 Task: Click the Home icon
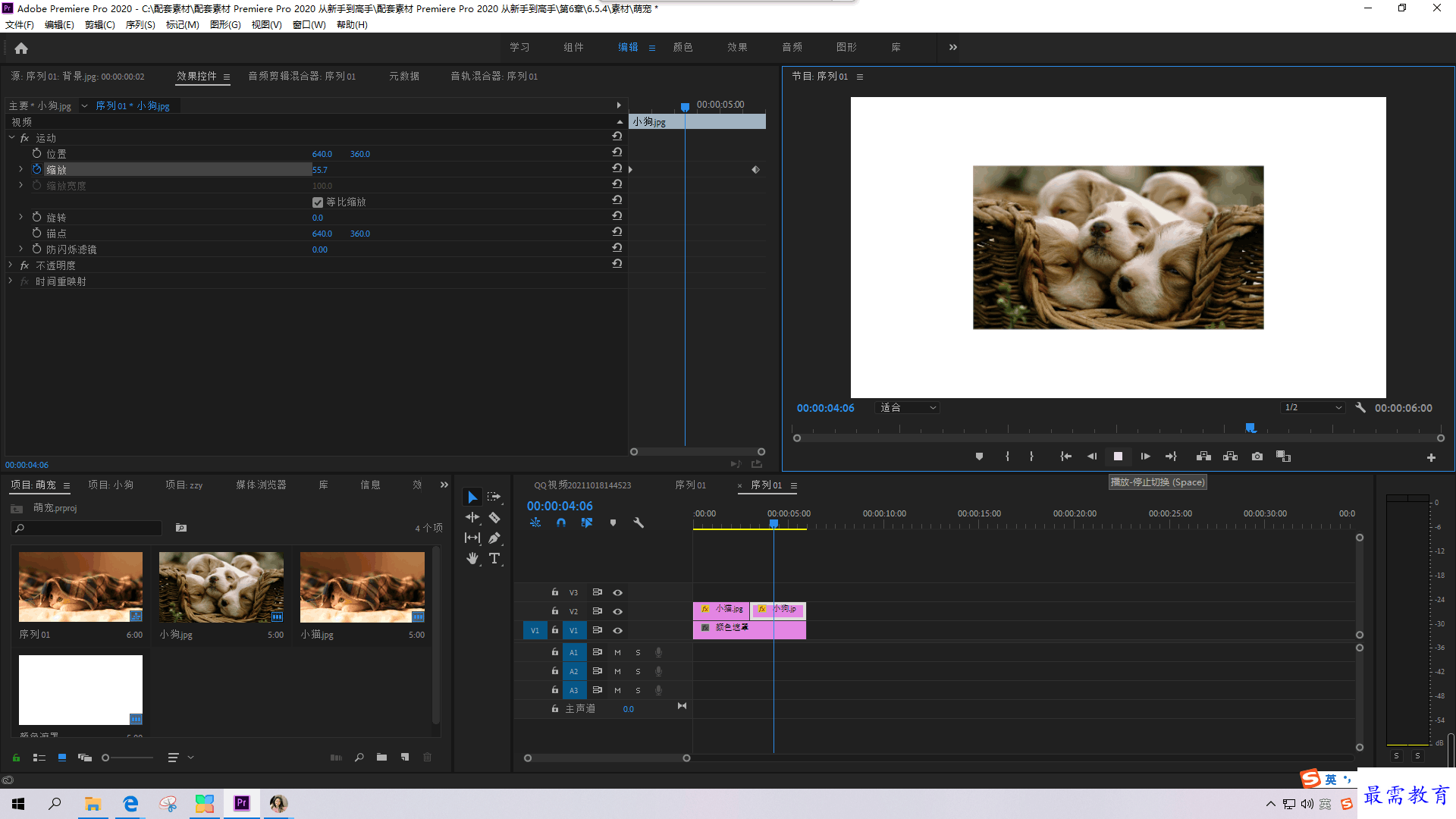coord(21,48)
